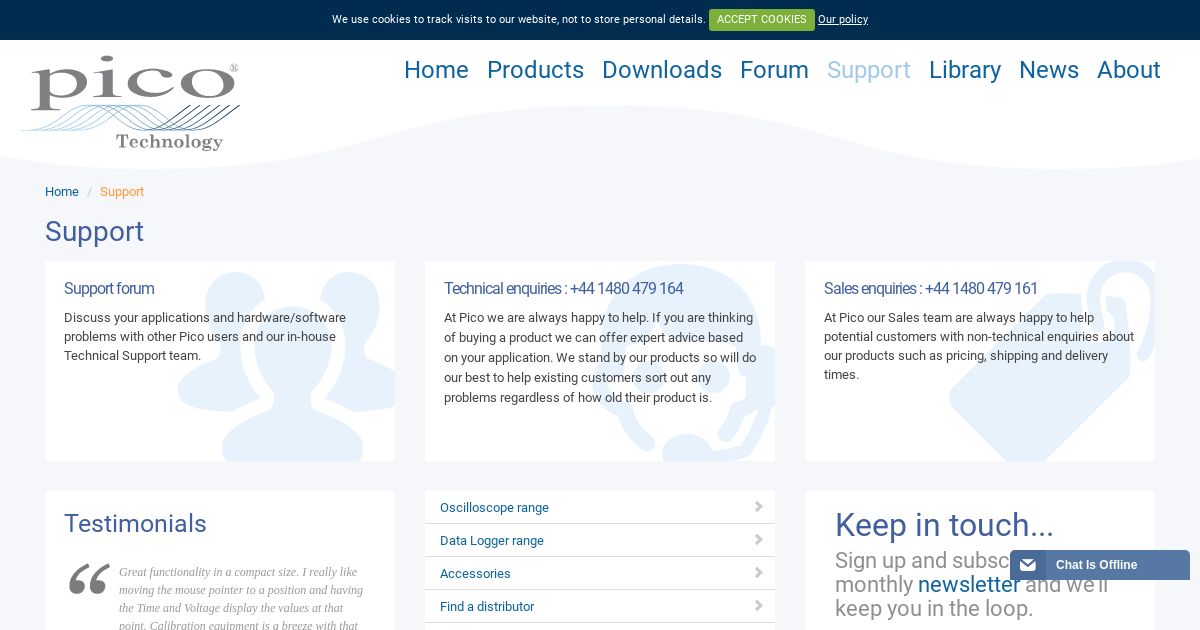Click the Sales enquiries phone heading
Screen dimensions: 1200x630
coord(931,288)
